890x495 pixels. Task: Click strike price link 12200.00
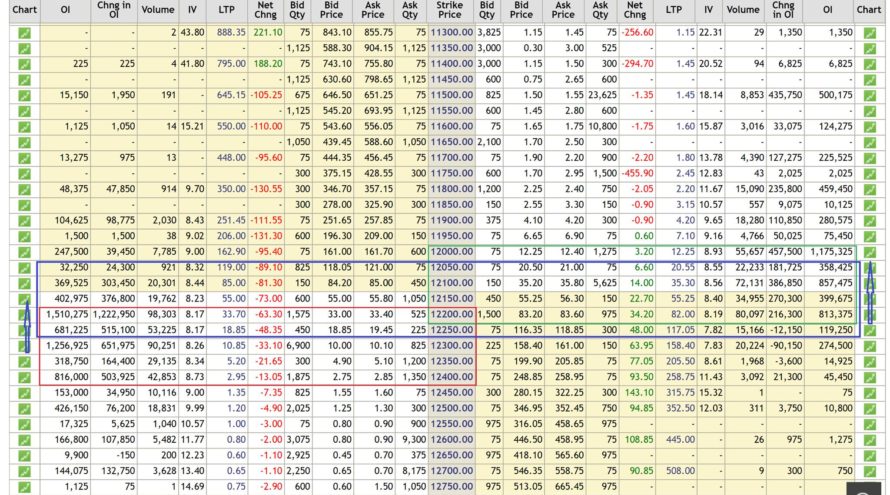click(x=451, y=314)
